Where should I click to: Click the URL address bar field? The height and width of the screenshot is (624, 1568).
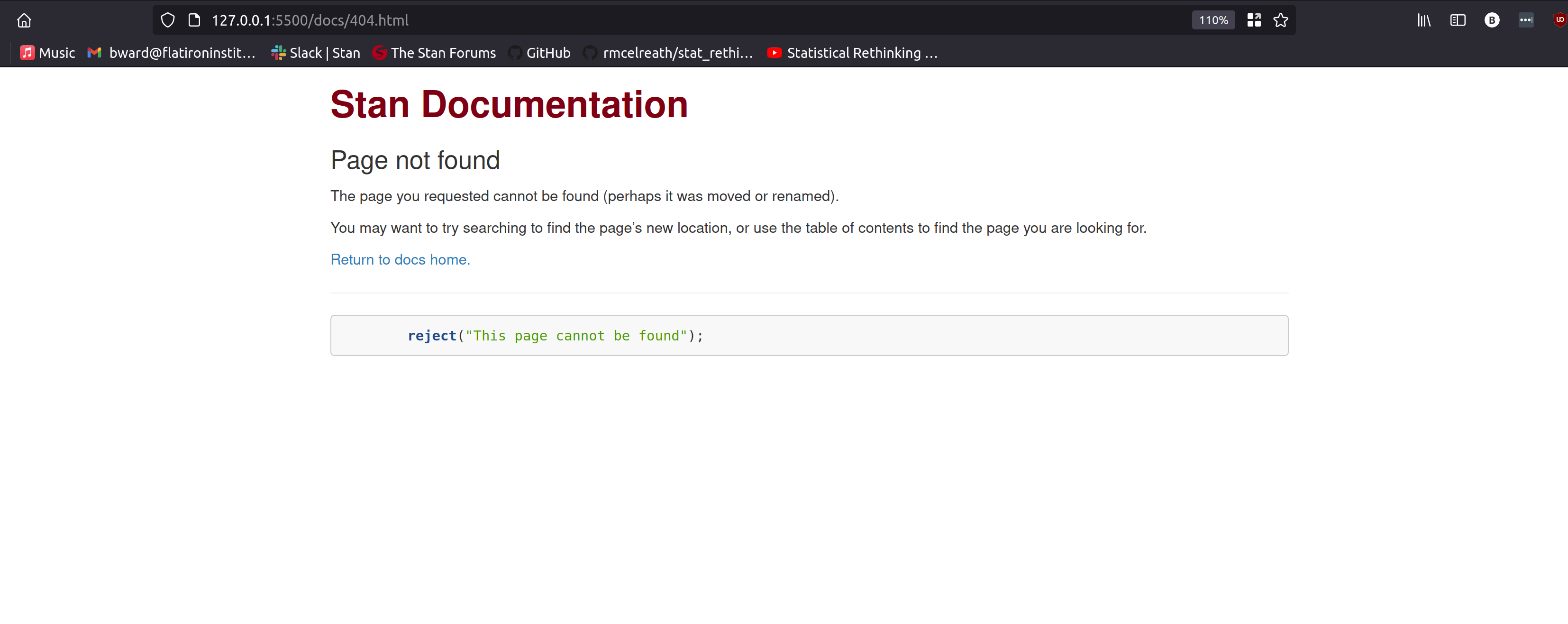point(670,20)
